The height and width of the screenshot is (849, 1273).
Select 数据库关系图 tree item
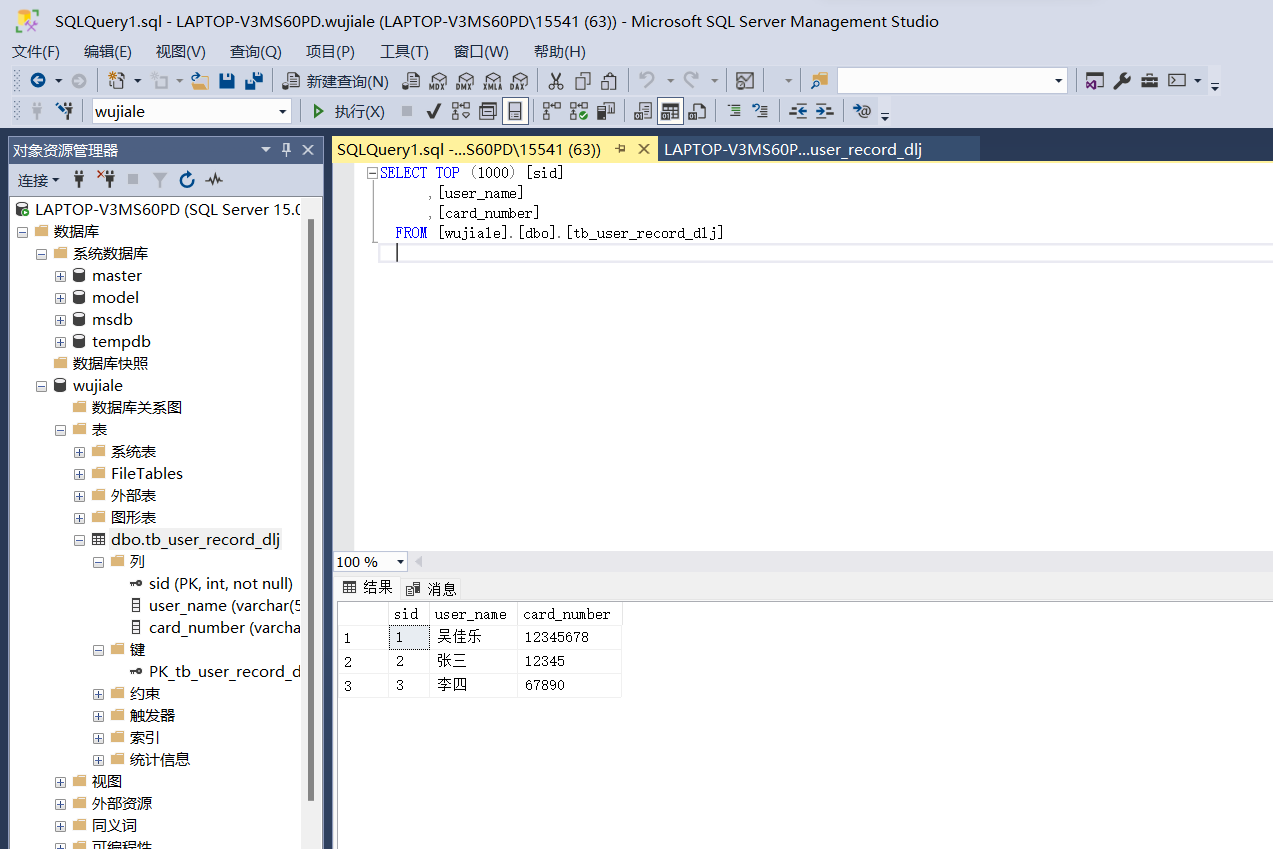(x=137, y=408)
